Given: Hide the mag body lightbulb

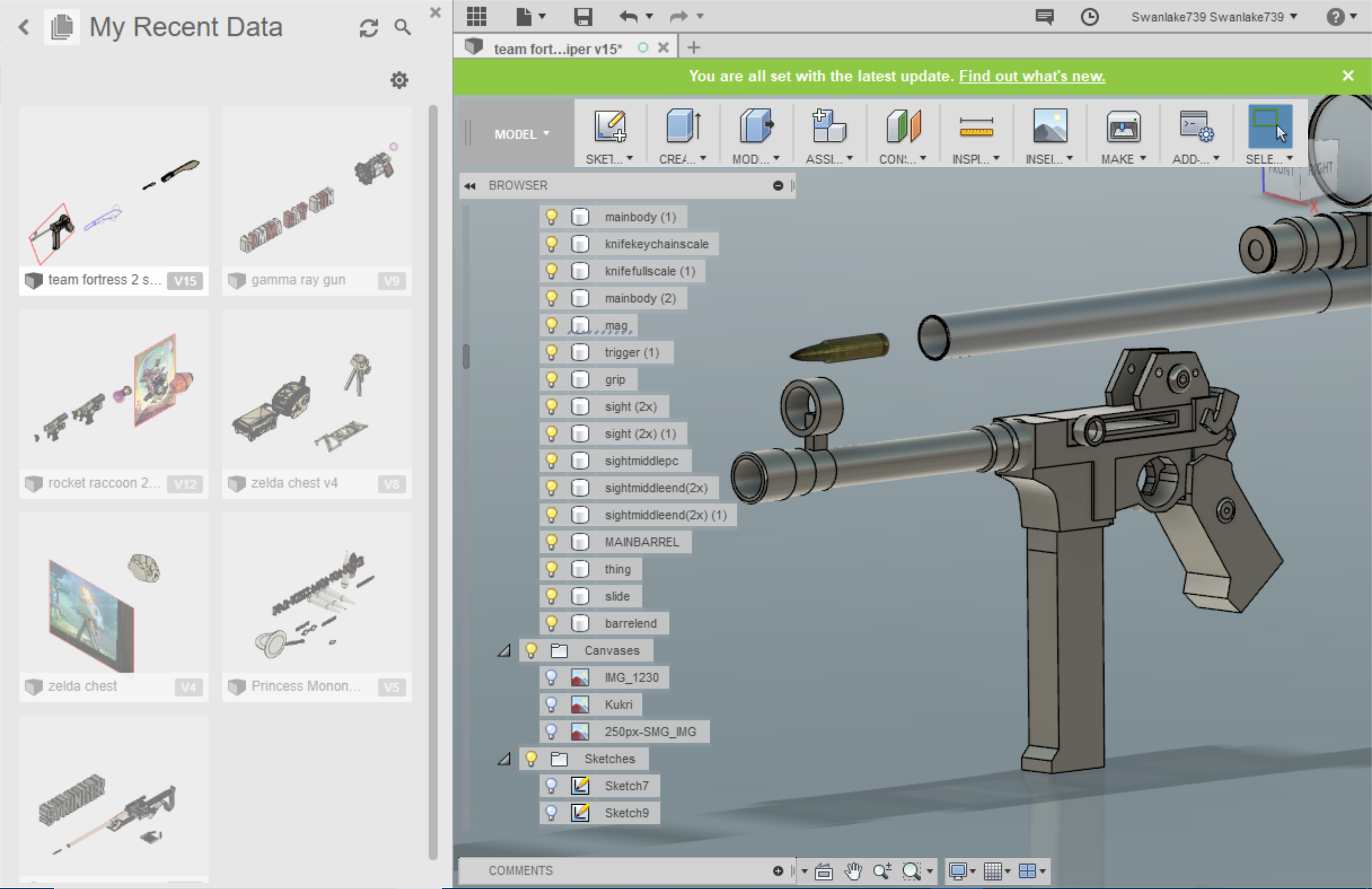Looking at the screenshot, I should tap(551, 326).
